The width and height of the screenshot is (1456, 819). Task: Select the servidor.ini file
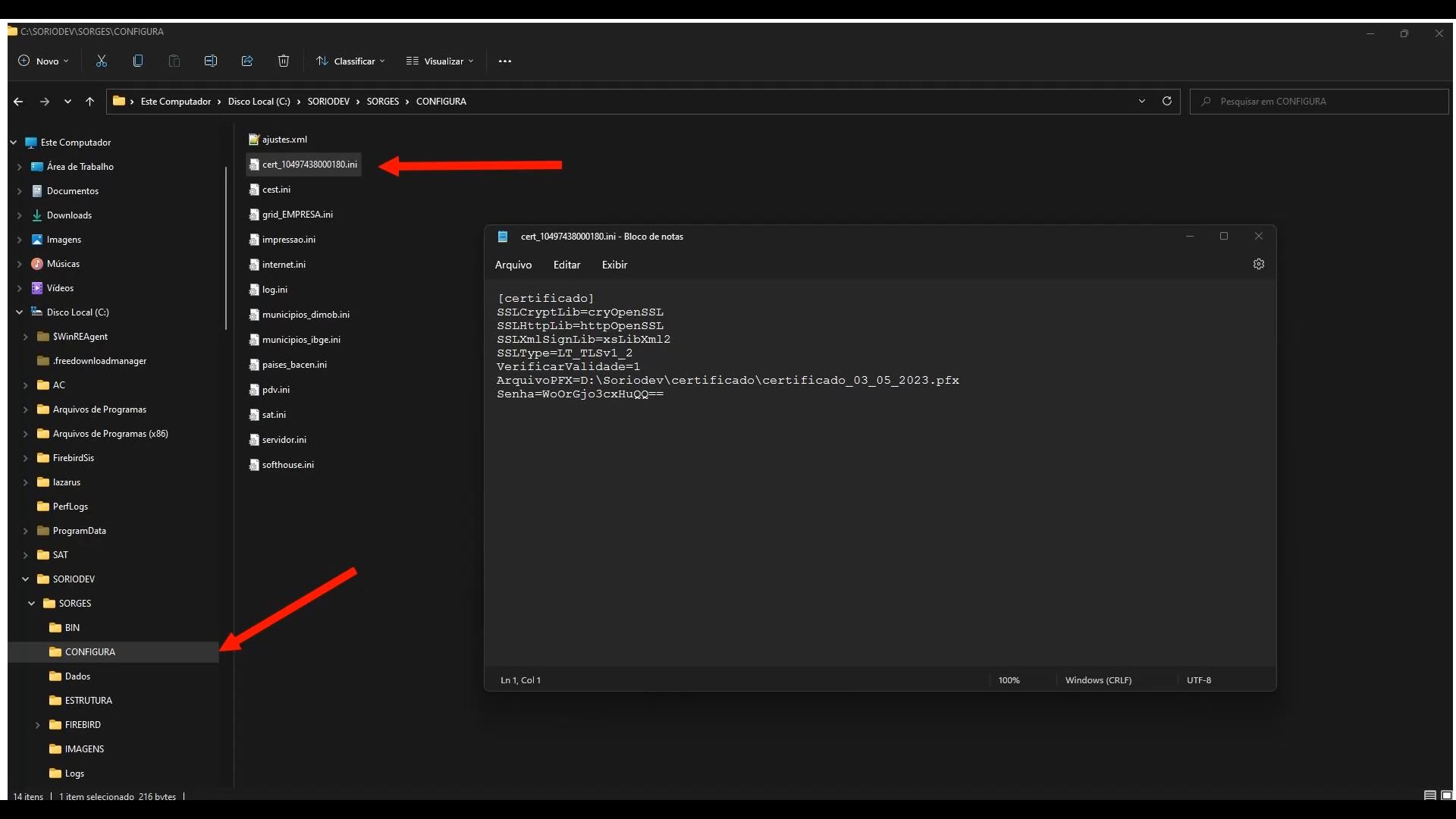(284, 440)
